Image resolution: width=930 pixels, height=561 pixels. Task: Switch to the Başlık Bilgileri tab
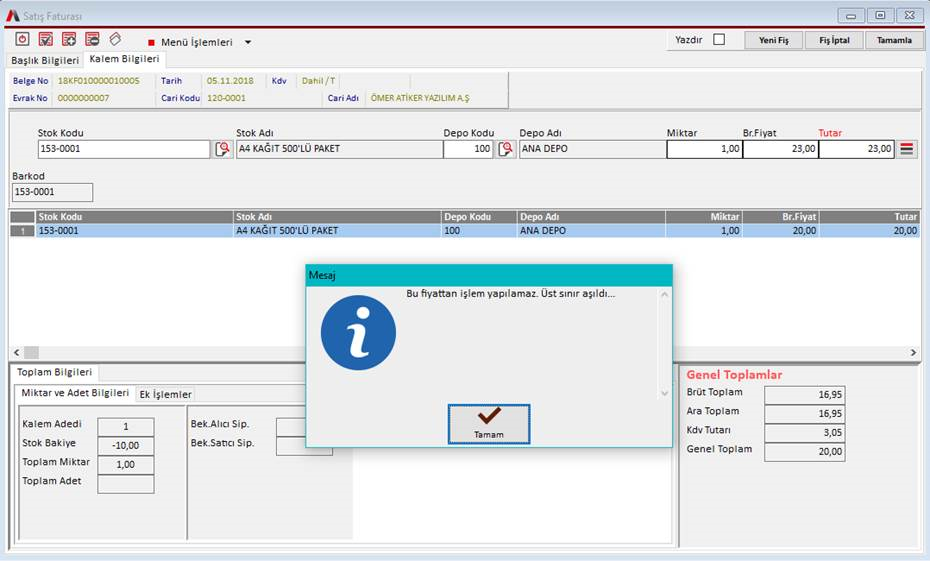pos(45,60)
